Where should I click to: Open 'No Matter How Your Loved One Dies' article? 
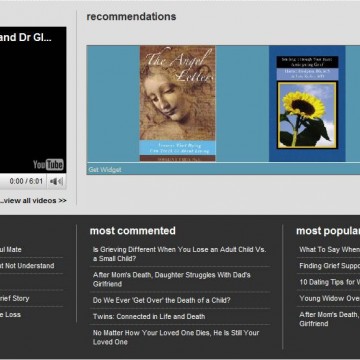pyautogui.click(x=176, y=337)
